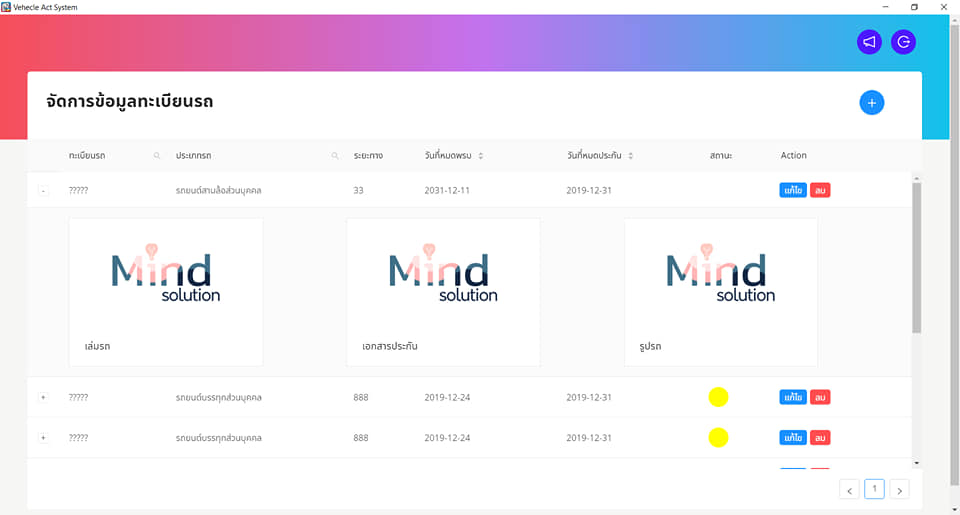Image resolution: width=960 pixels, height=515 pixels.
Task: Click the megaphone announcement icon
Action: 869,42
